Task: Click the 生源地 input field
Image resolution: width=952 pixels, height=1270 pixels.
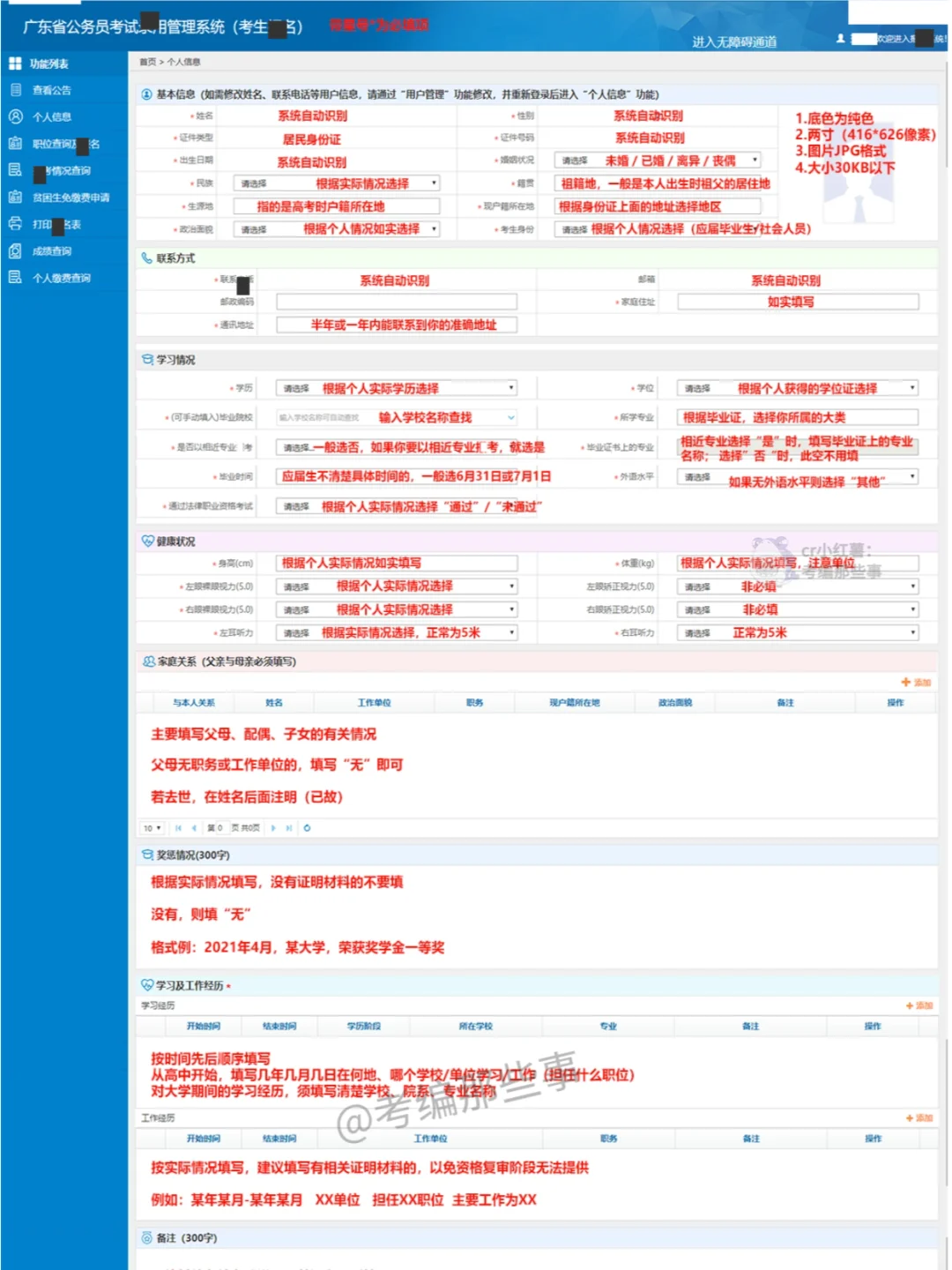Action: tap(337, 206)
